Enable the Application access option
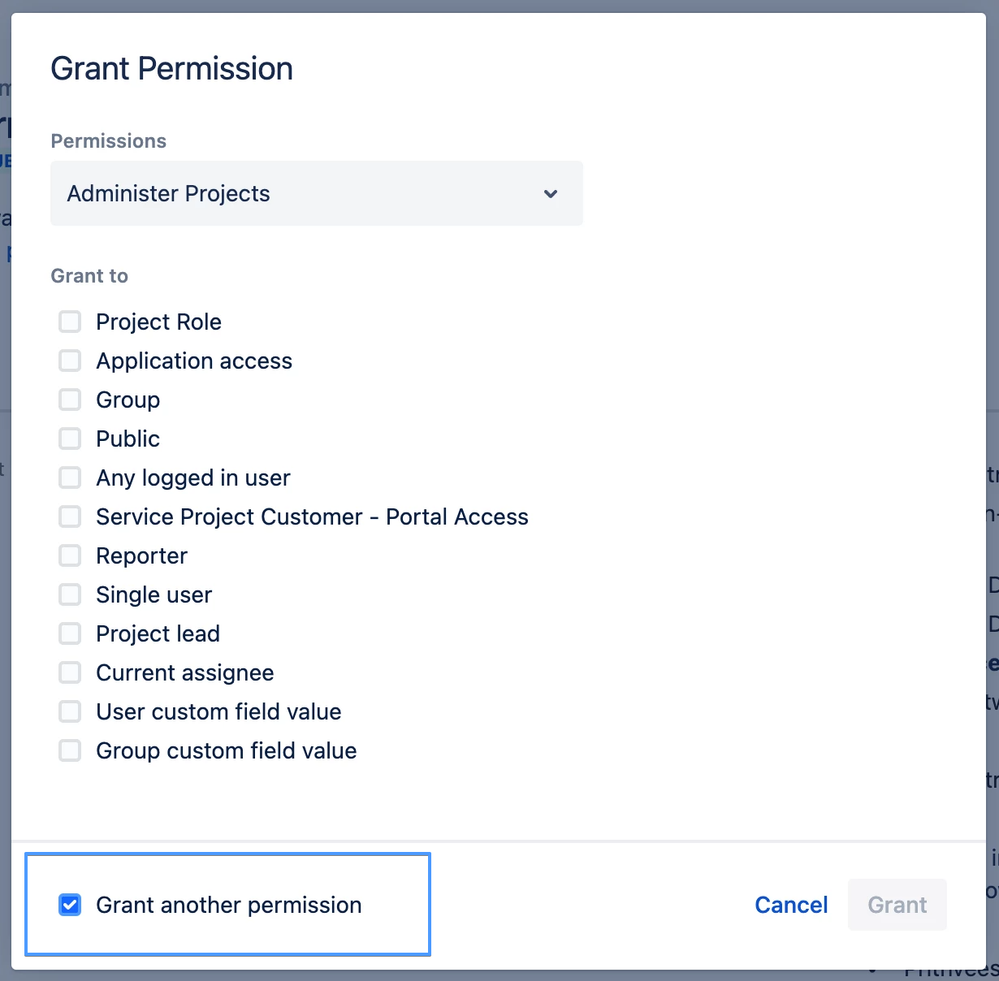The image size is (999, 981). tap(69, 360)
